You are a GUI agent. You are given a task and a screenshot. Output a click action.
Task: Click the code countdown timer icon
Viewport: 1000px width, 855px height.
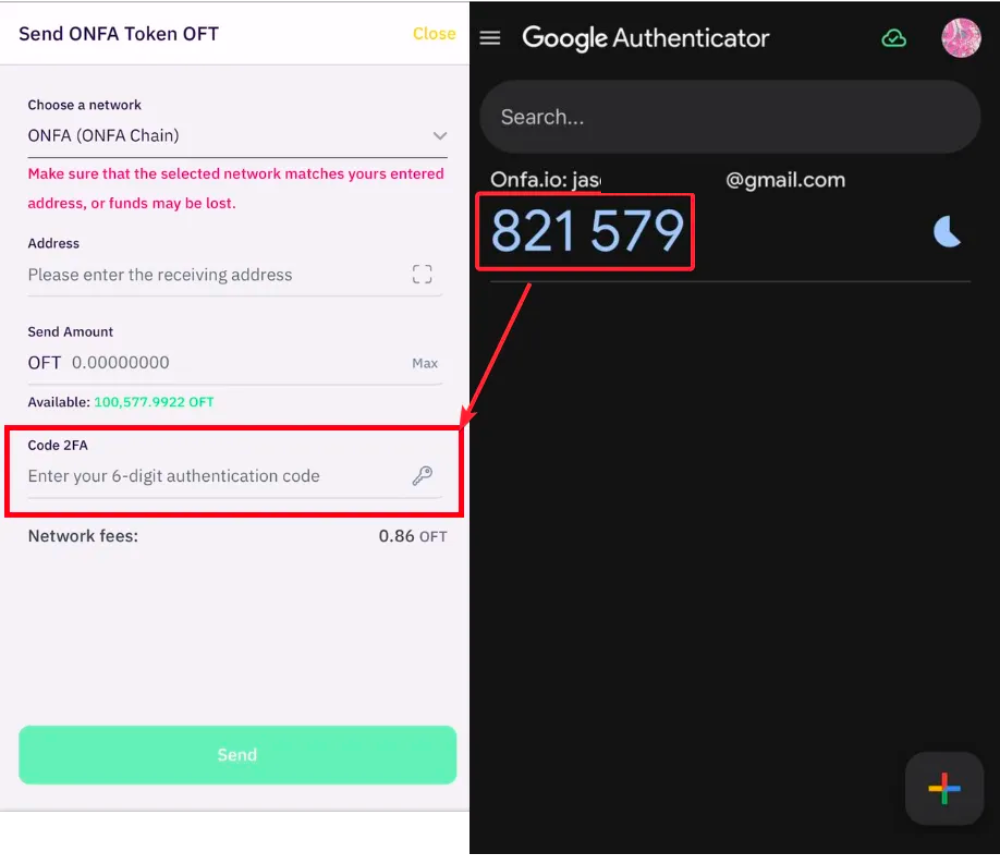pos(946,232)
